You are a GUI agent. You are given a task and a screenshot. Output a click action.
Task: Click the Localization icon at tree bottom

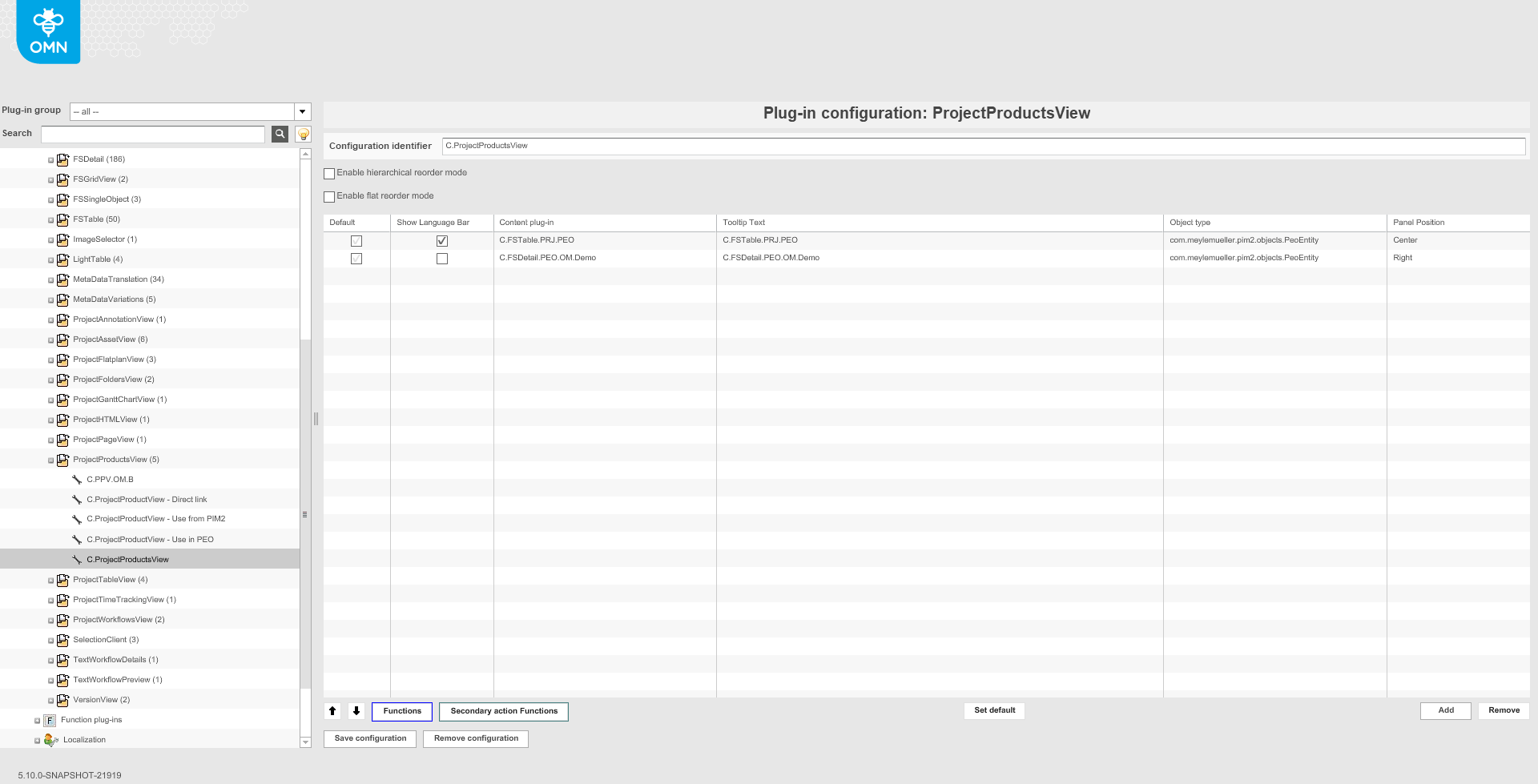coord(51,740)
